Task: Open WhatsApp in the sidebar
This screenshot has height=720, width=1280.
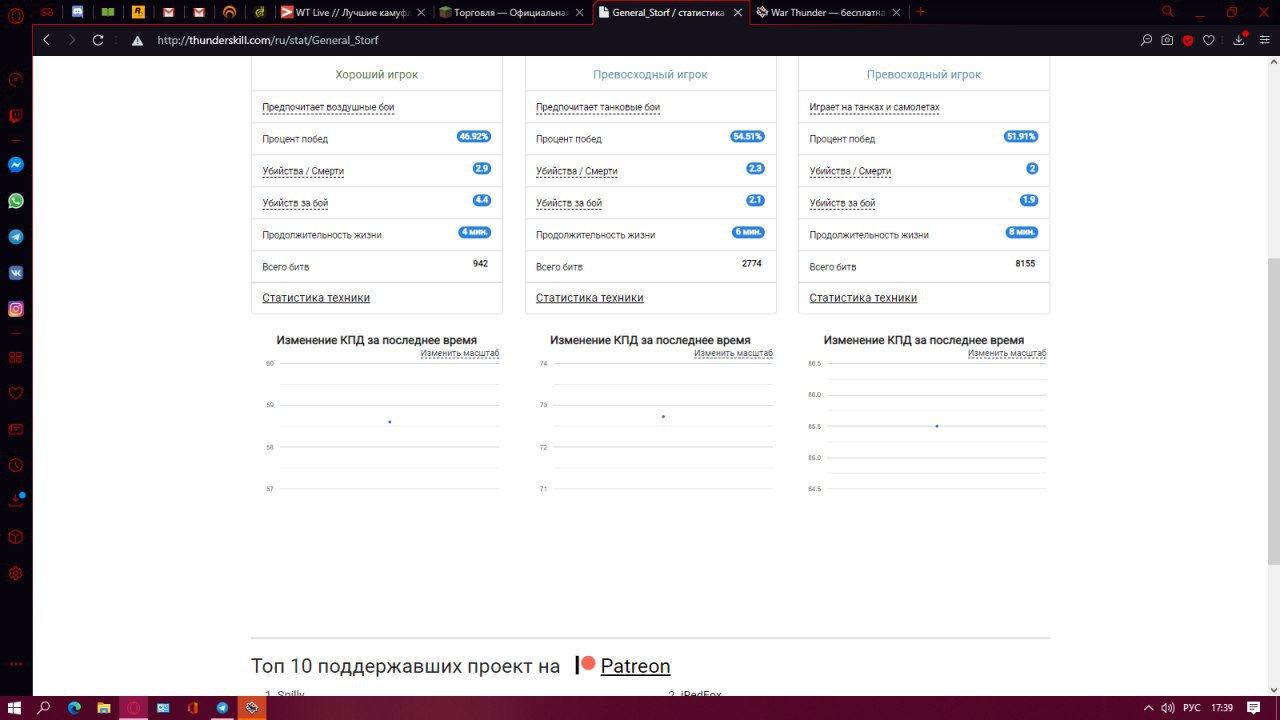Action: coord(16,201)
